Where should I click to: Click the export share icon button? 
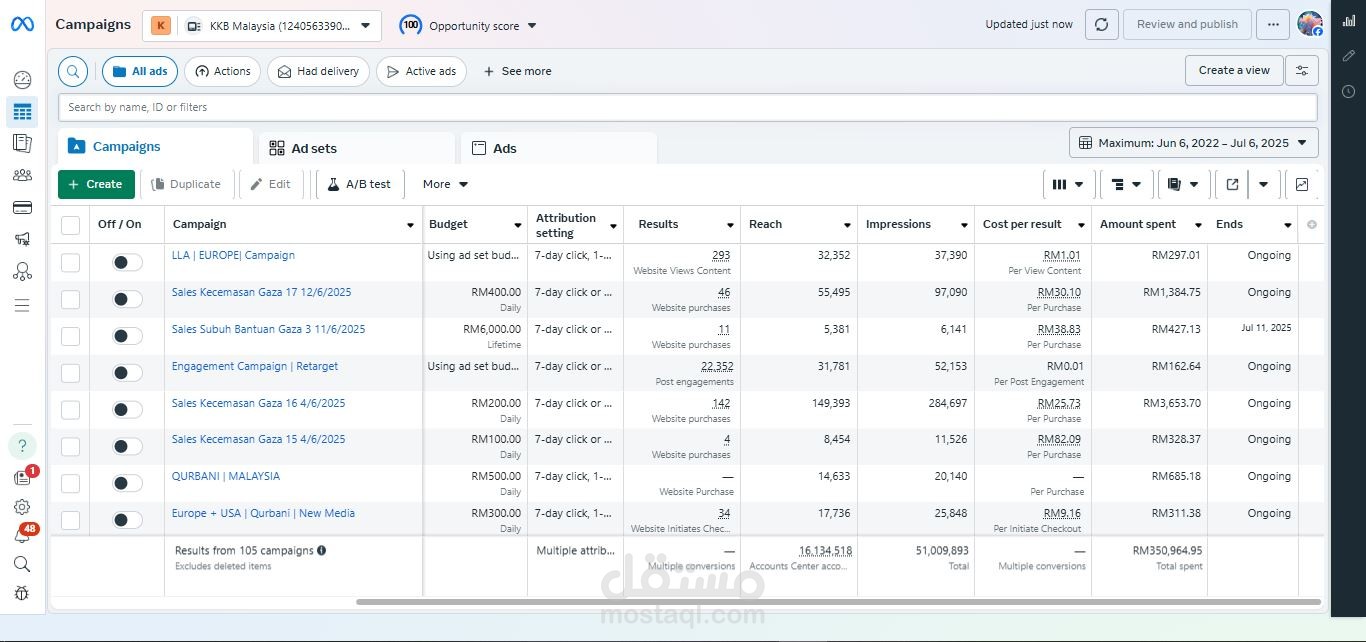click(1232, 184)
